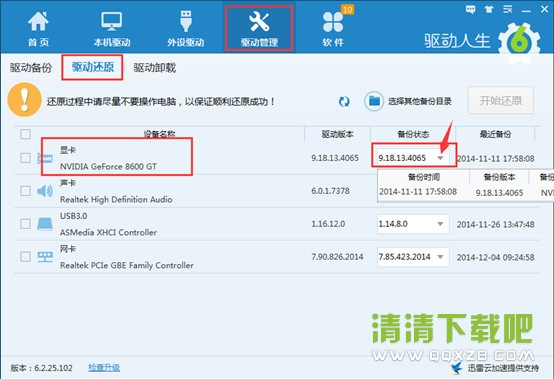Viewport: 554px width, 379px height.
Task: Click the 备份版本 popup column header
Action: point(499,177)
